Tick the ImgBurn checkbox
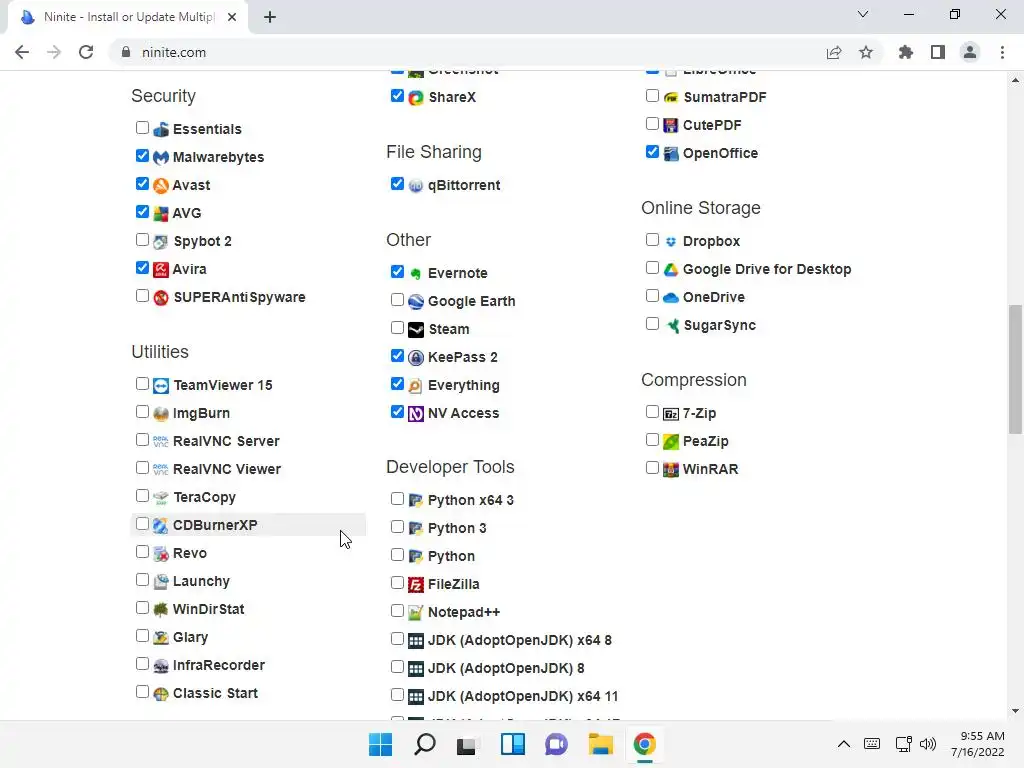1024x768 pixels. 142,412
